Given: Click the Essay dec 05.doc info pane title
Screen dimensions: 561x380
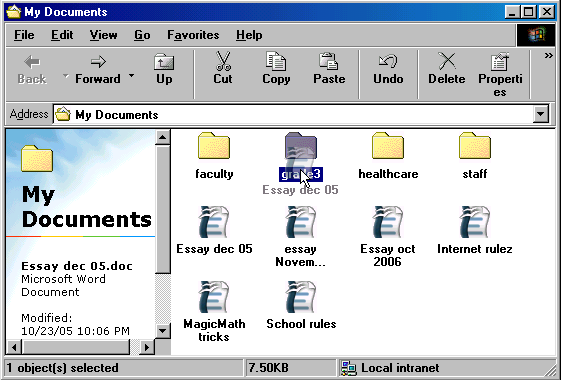Looking at the screenshot, I should (77, 266).
